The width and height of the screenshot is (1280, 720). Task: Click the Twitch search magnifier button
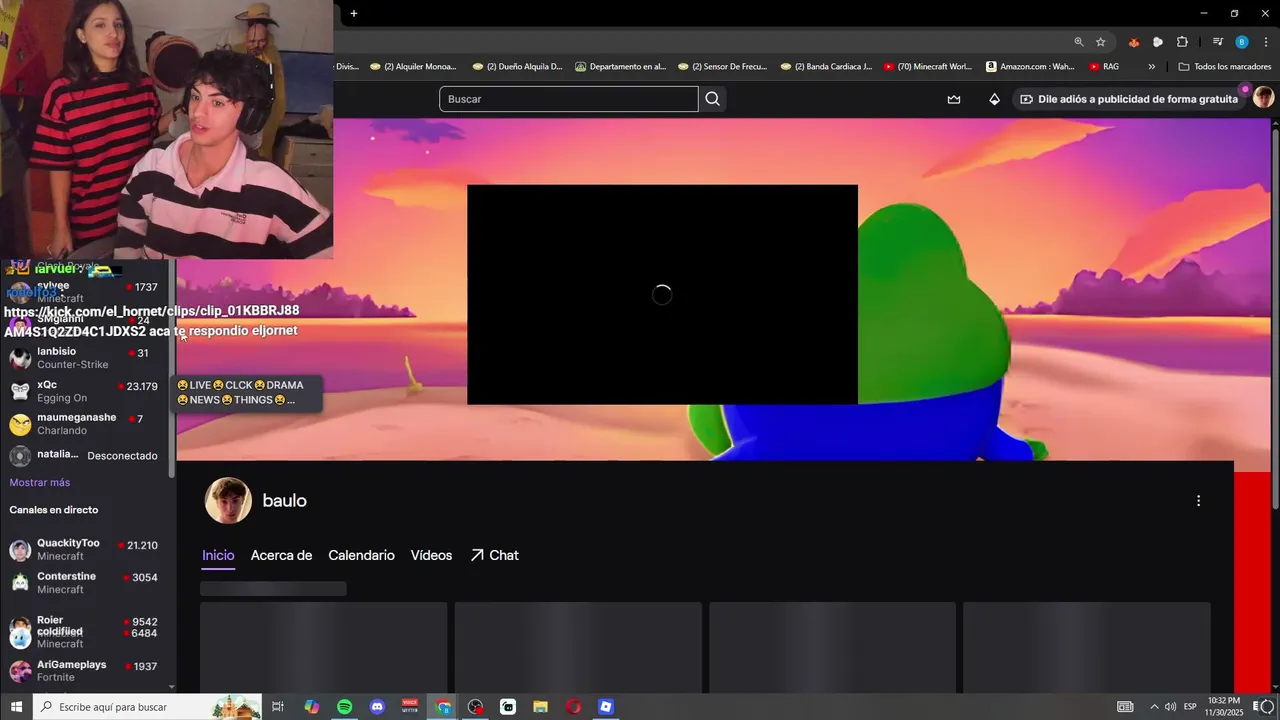pyautogui.click(x=712, y=99)
